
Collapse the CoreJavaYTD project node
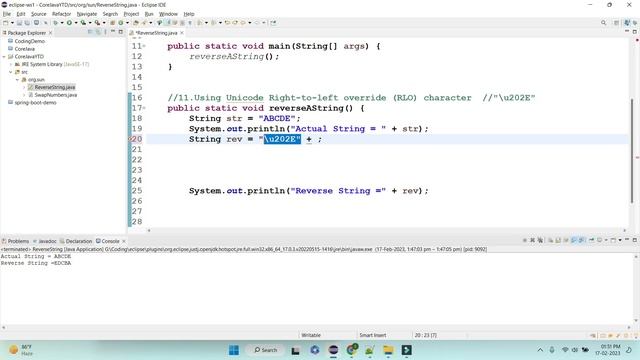[x=4, y=57]
